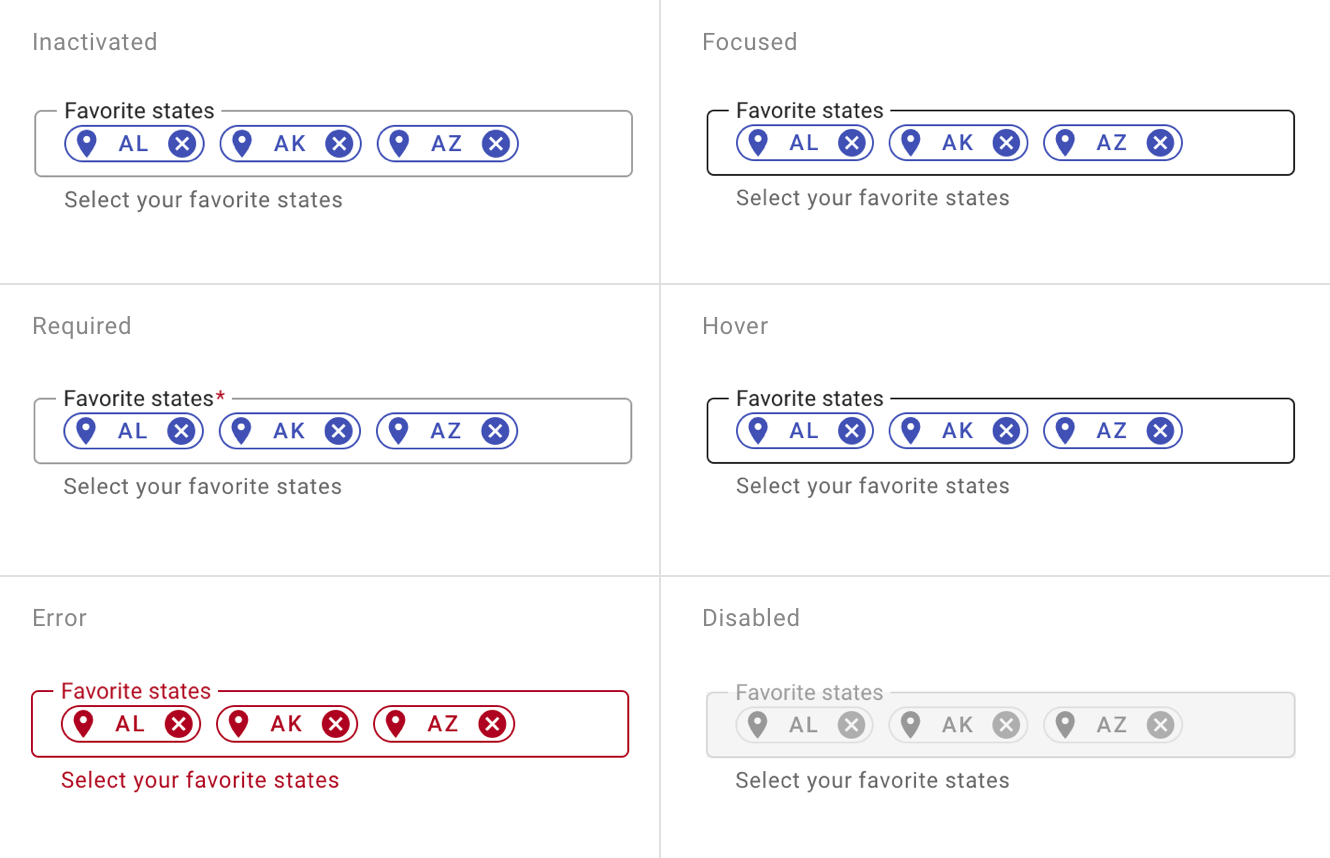
Task: Click the grayed-out AZ chip remove icon
Action: tap(1160, 725)
